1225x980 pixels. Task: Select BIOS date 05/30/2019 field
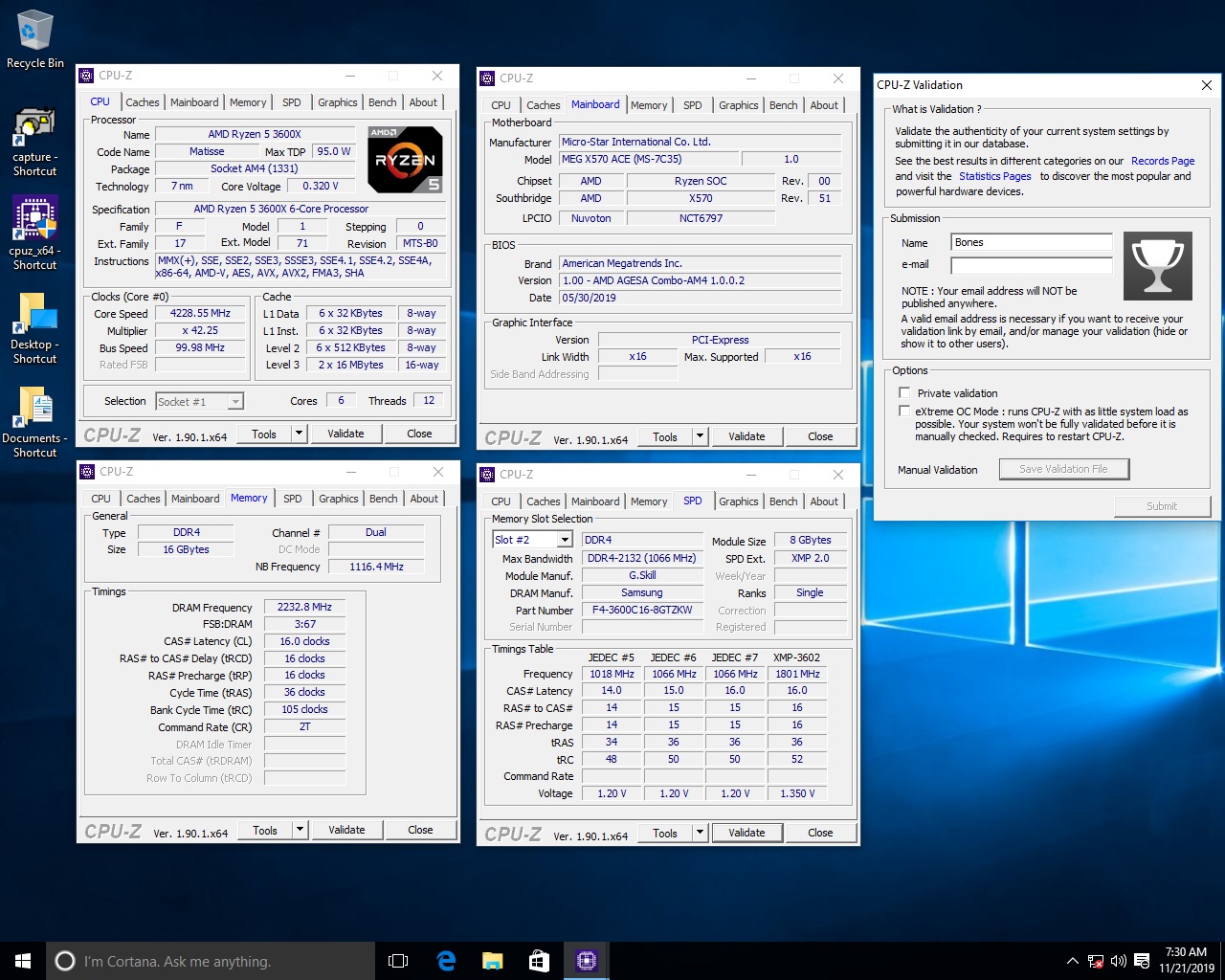[x=701, y=298]
